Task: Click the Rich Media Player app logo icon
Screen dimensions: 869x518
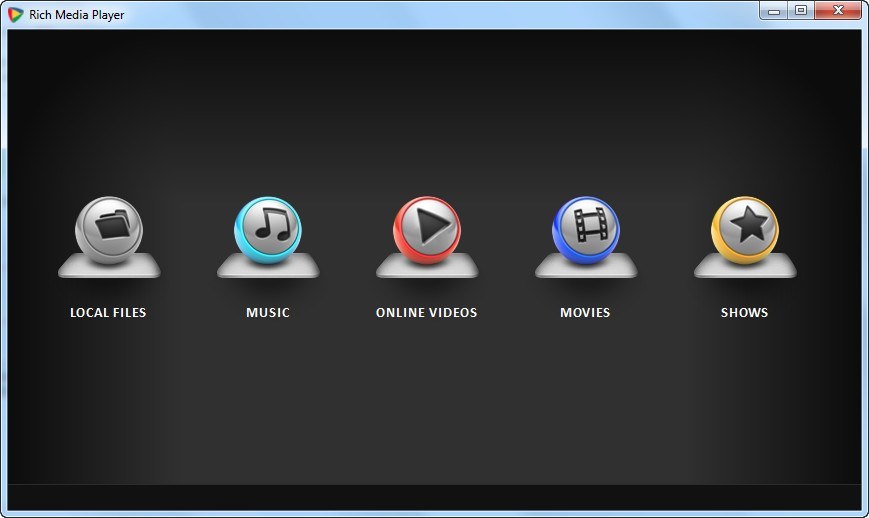Action: tap(16, 14)
